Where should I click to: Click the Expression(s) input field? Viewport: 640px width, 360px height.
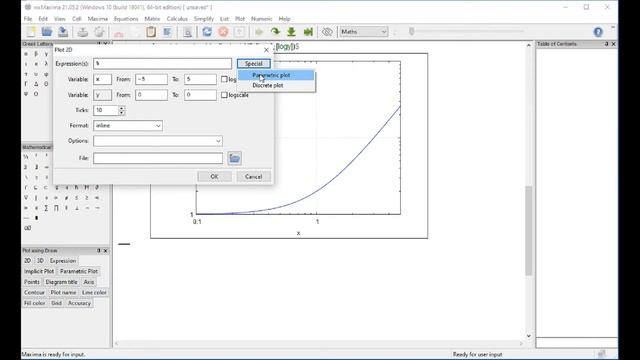click(x=162, y=64)
